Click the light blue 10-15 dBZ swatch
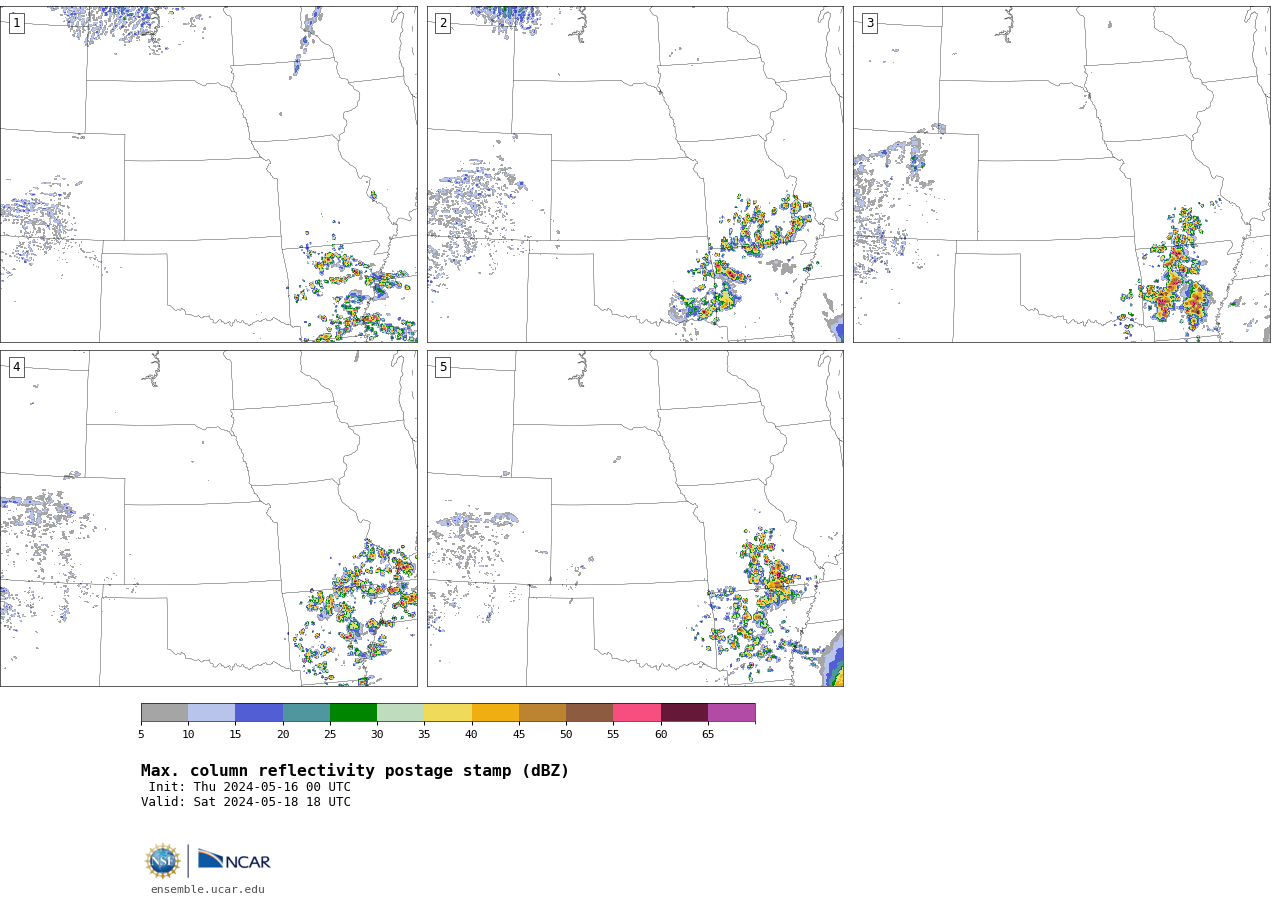This screenshot has height=901, width=1280. pos(212,713)
